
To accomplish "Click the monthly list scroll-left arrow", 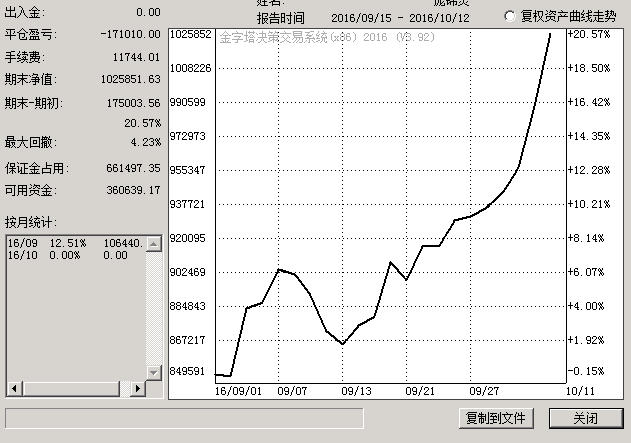I will point(13,387).
